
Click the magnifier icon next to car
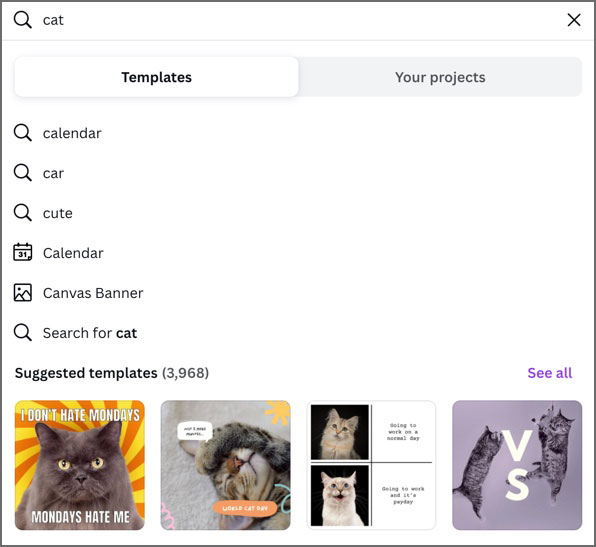22,173
